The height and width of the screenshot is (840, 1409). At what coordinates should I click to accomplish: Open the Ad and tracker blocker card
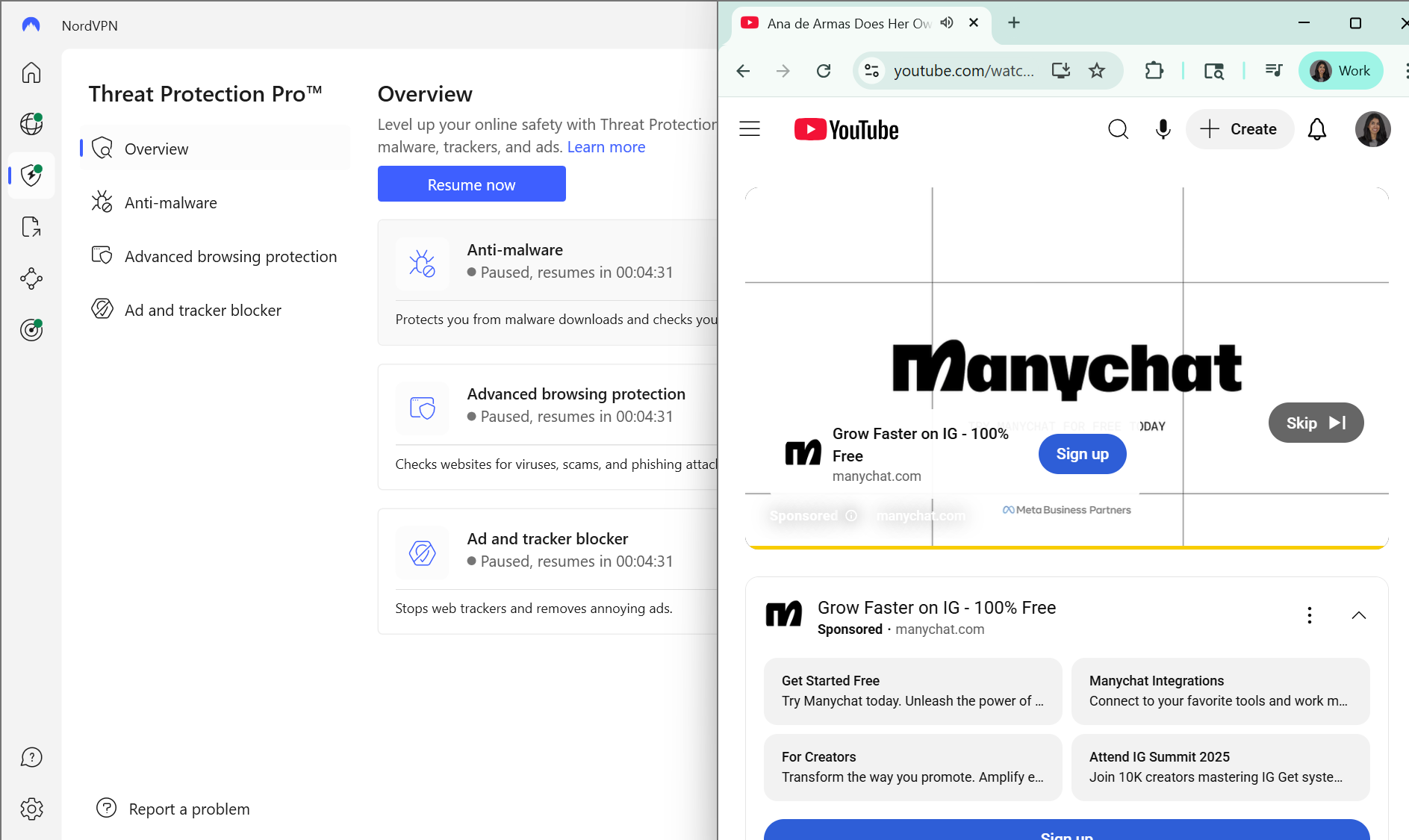(548, 571)
